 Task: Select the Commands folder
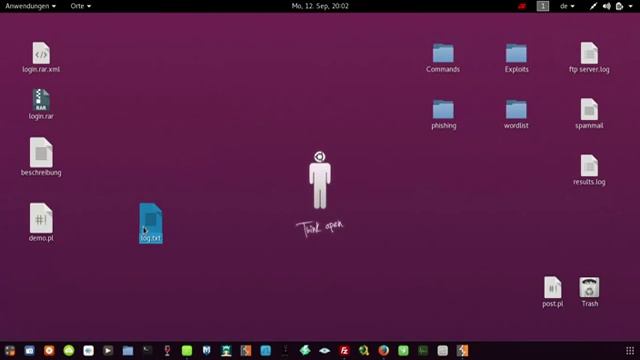click(443, 53)
